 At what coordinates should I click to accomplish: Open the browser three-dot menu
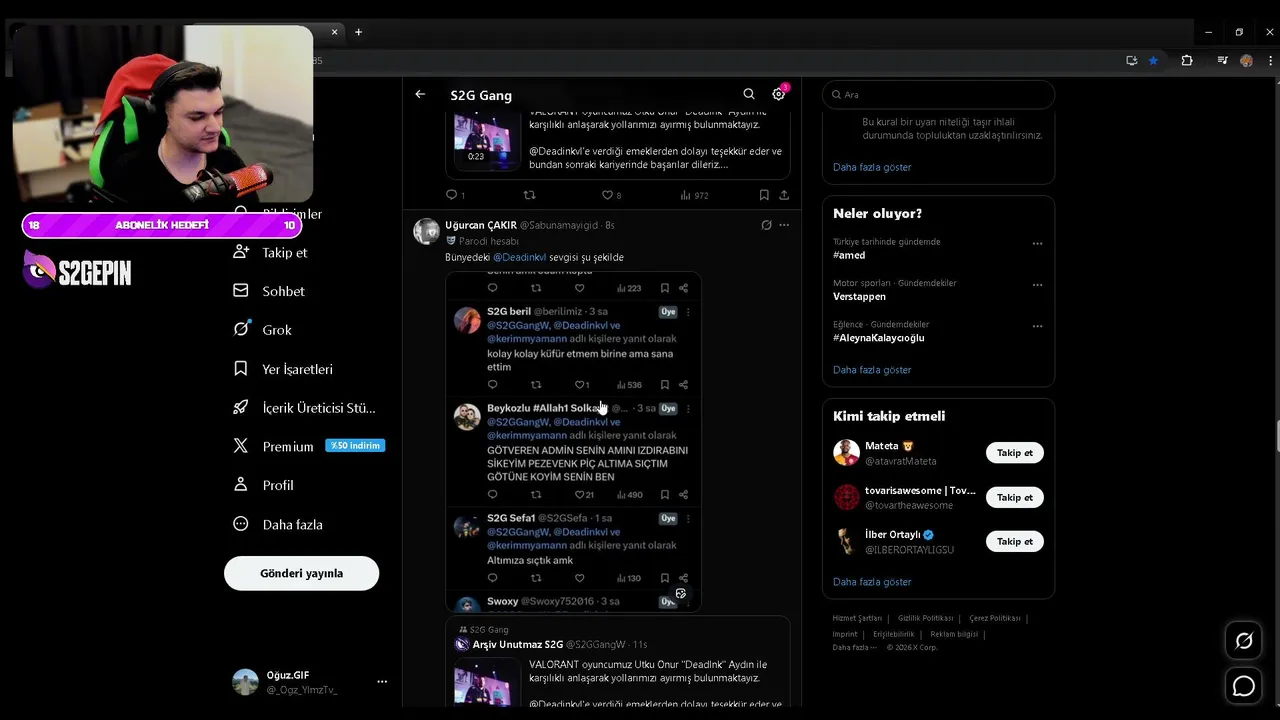(x=1270, y=60)
